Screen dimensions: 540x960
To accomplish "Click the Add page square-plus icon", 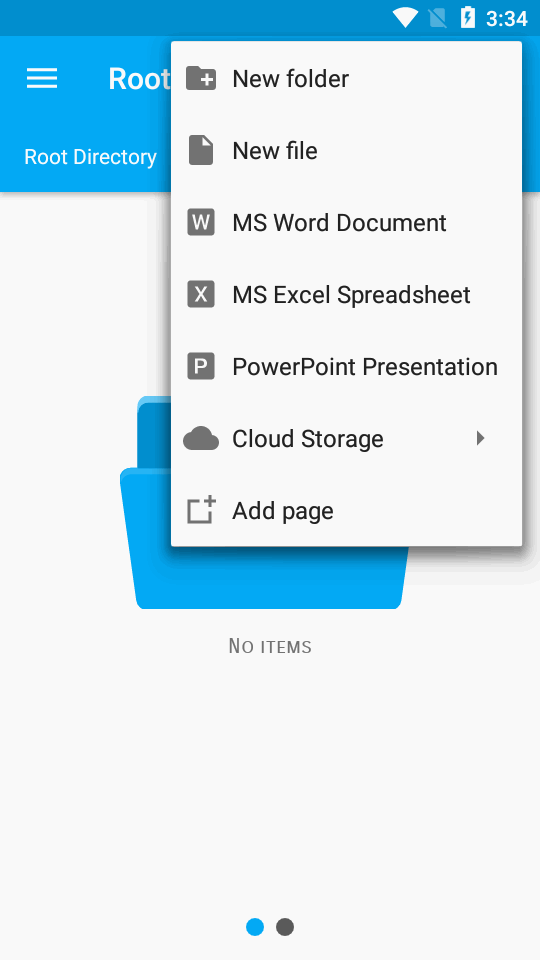I will (201, 510).
